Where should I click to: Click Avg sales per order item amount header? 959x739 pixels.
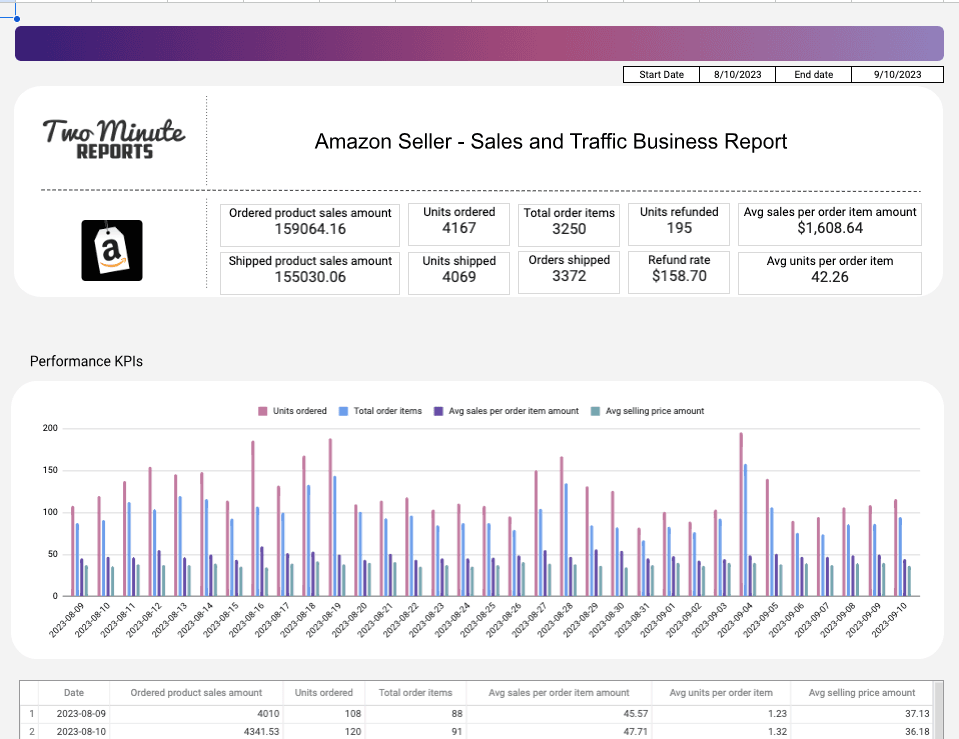coord(559,693)
